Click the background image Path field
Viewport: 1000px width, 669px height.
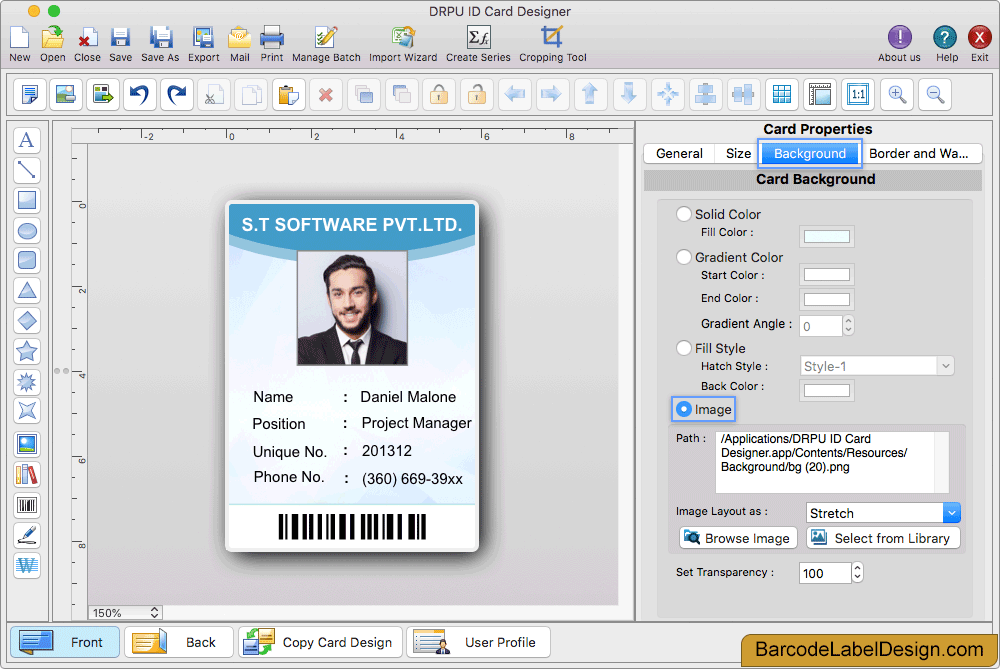click(x=832, y=462)
